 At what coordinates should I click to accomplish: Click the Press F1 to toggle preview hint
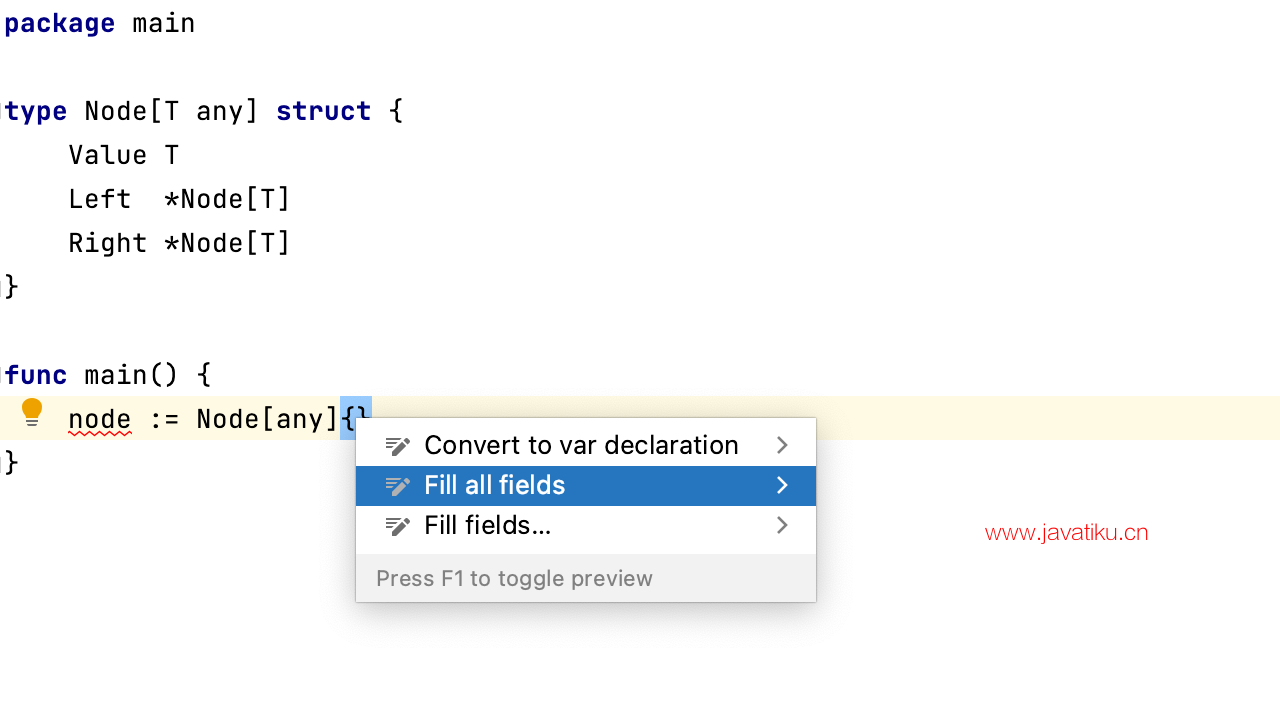click(x=514, y=579)
